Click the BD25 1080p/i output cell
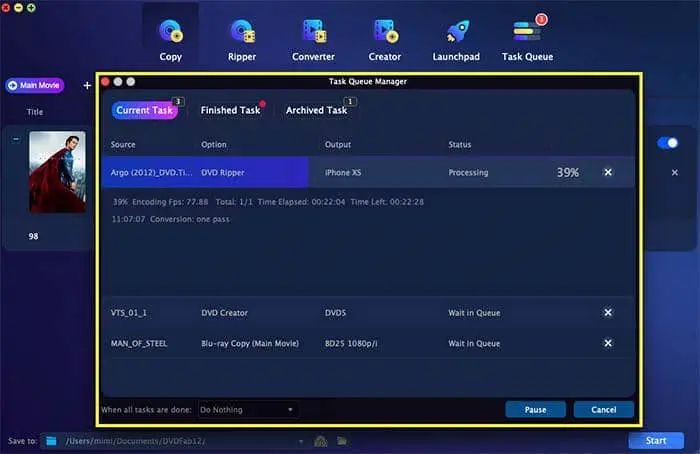This screenshot has width=700, height=454. point(351,343)
